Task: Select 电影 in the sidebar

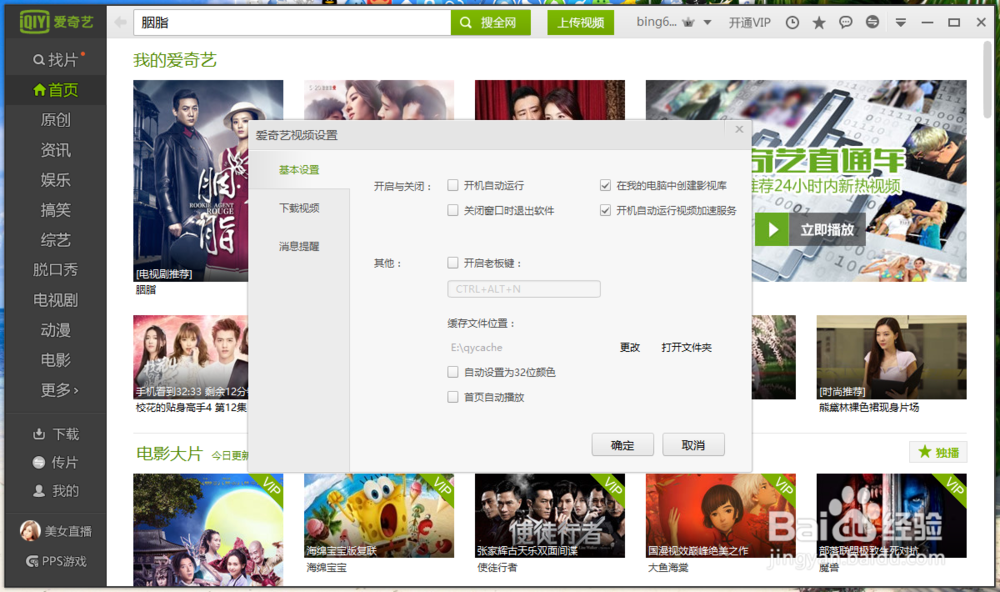Action: coord(55,360)
